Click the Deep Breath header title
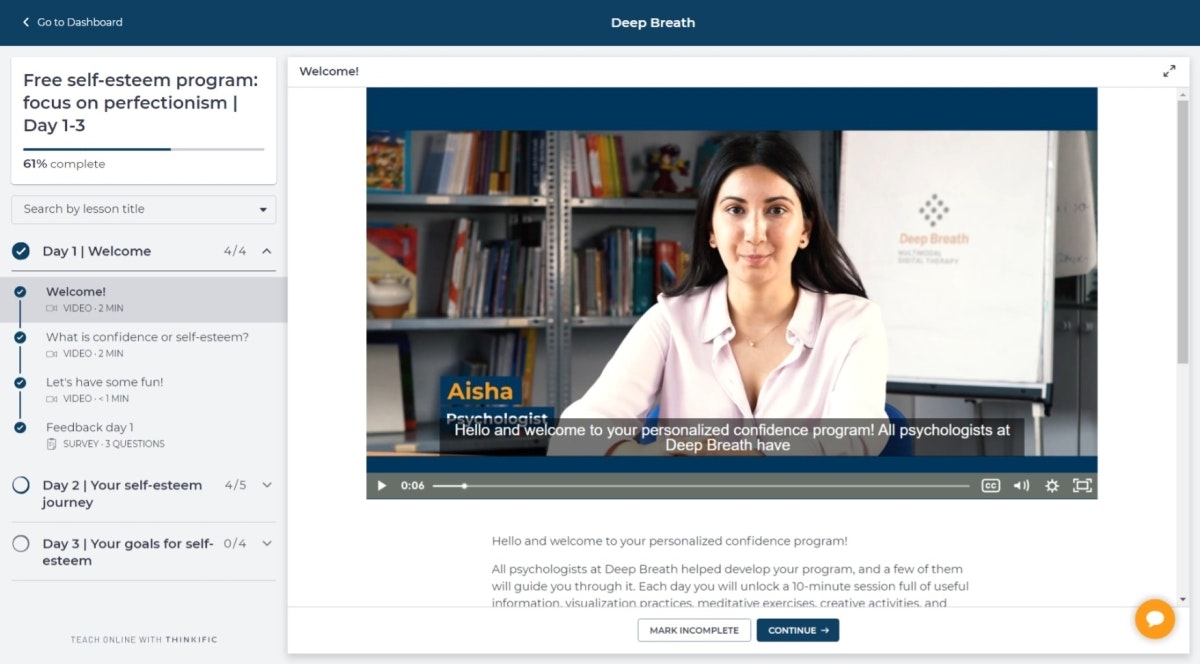 coord(653,22)
